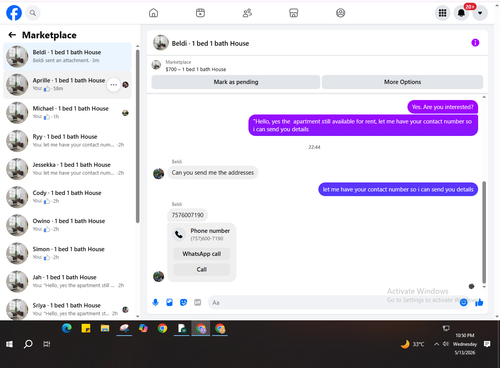The image size is (500, 368).
Task: Open Windows taskbar search
Action: [28, 344]
